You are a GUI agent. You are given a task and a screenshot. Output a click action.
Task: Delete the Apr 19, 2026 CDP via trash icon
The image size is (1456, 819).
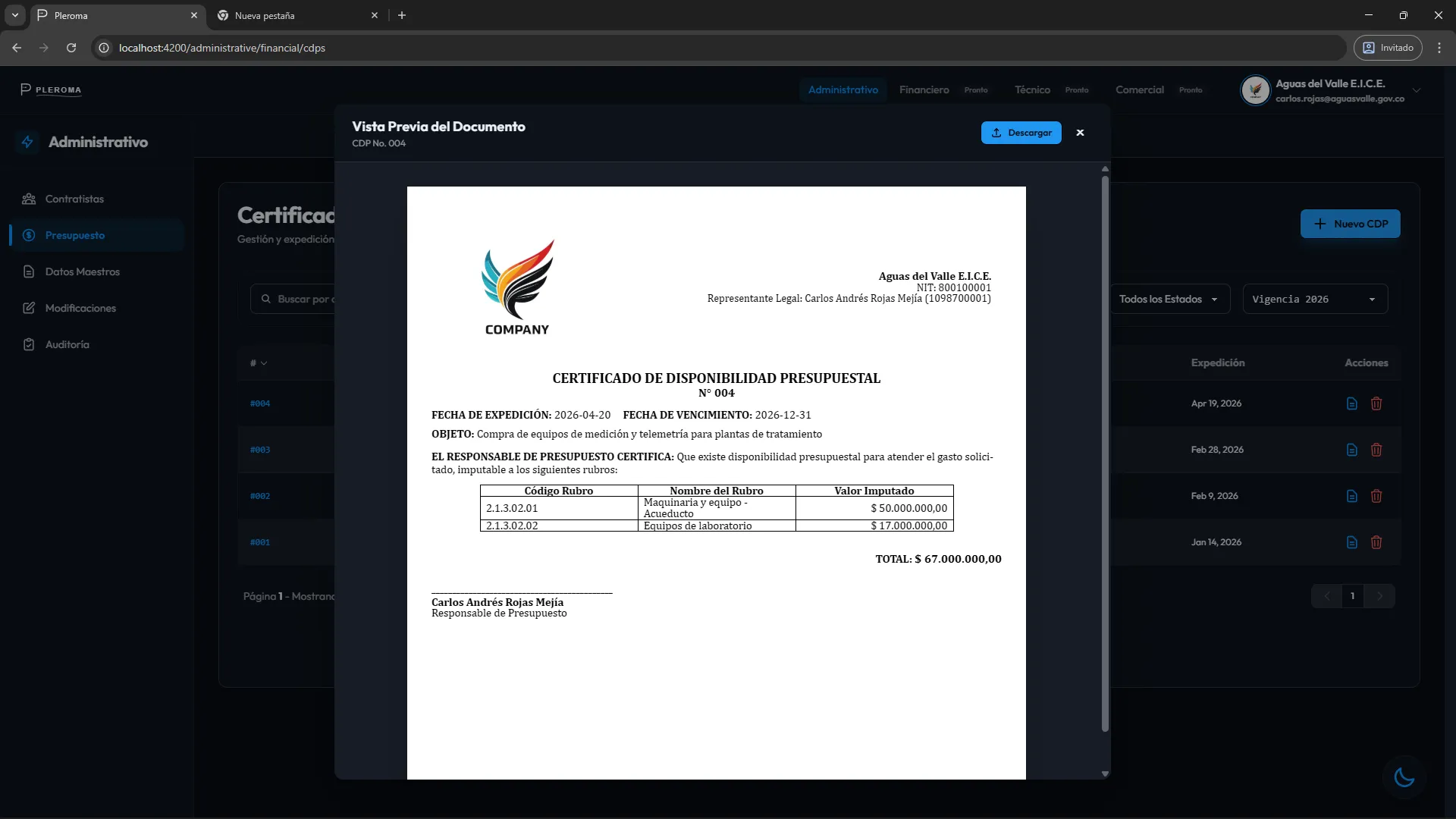(1377, 403)
